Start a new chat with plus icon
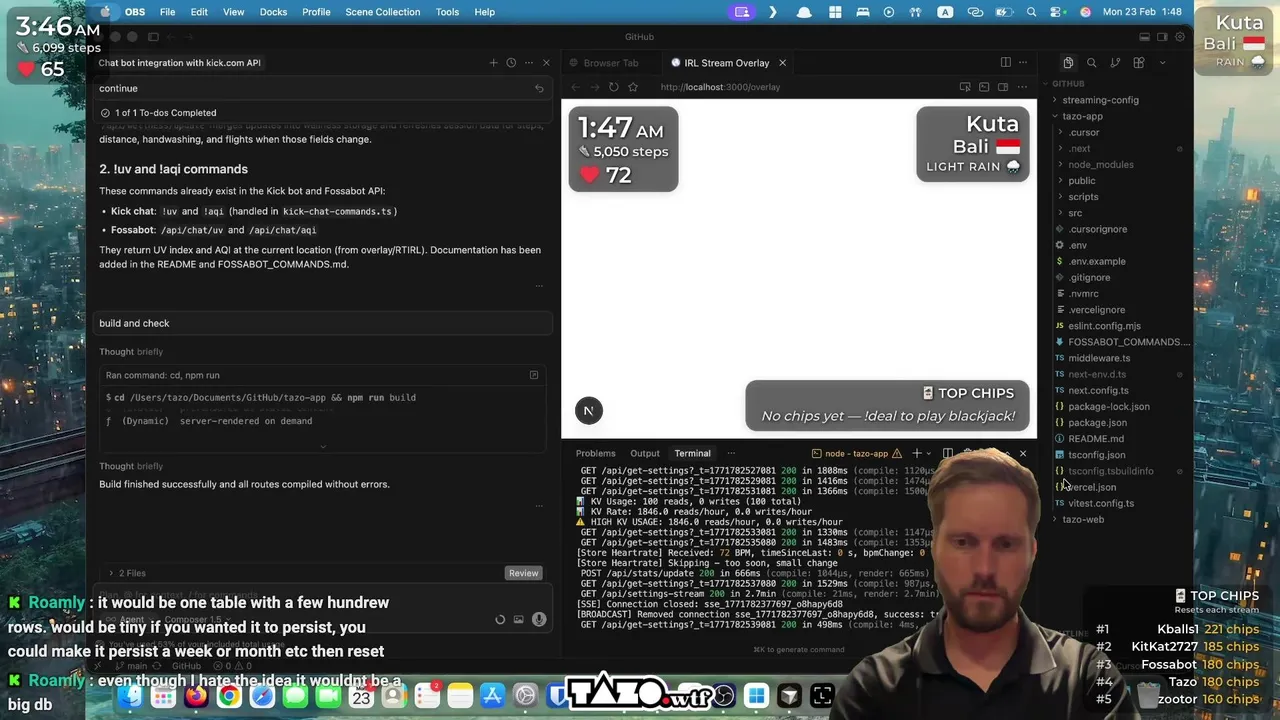1280x720 pixels. [493, 63]
